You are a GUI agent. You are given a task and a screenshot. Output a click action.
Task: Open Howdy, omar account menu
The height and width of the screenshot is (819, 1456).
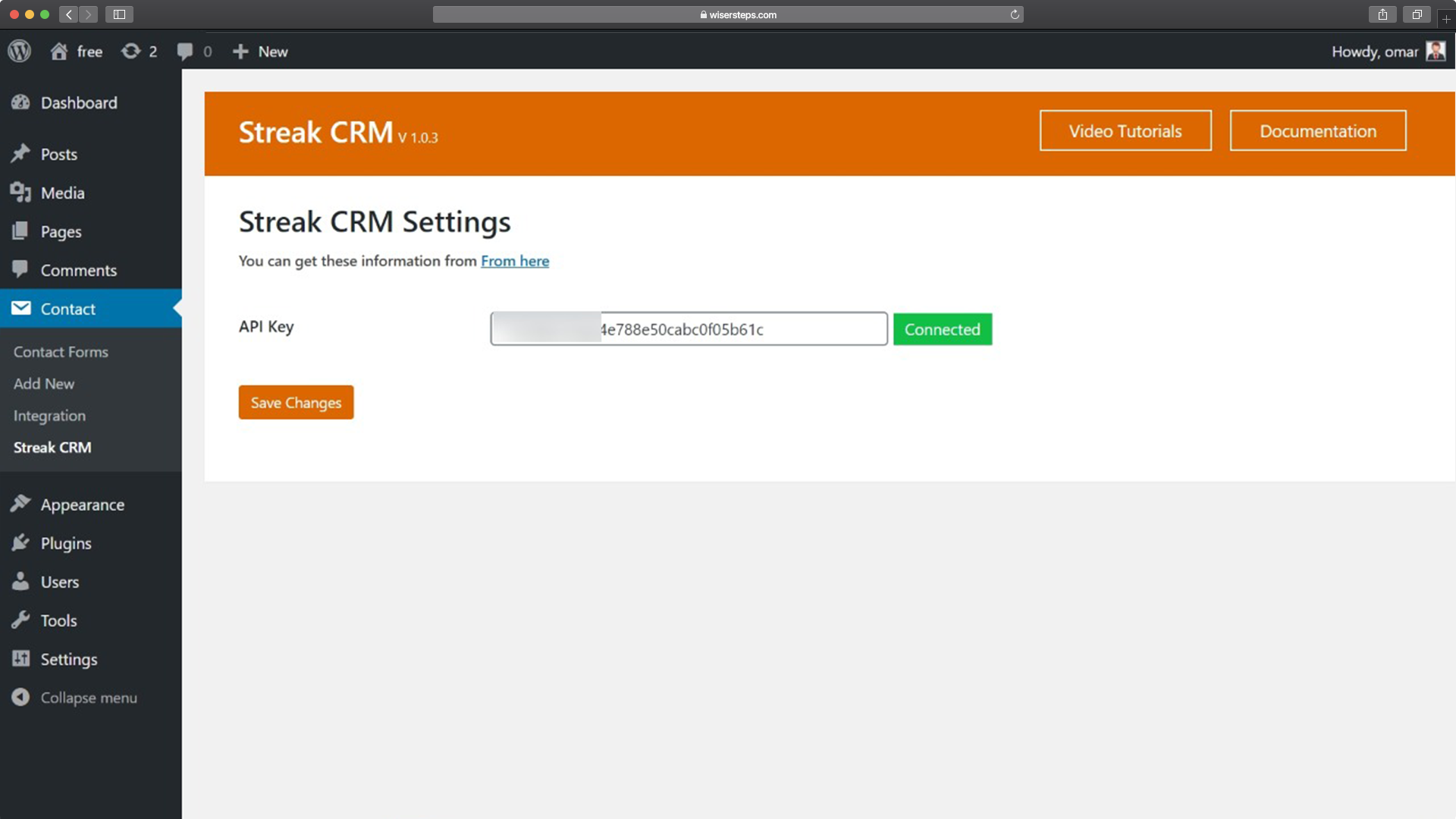point(1388,52)
